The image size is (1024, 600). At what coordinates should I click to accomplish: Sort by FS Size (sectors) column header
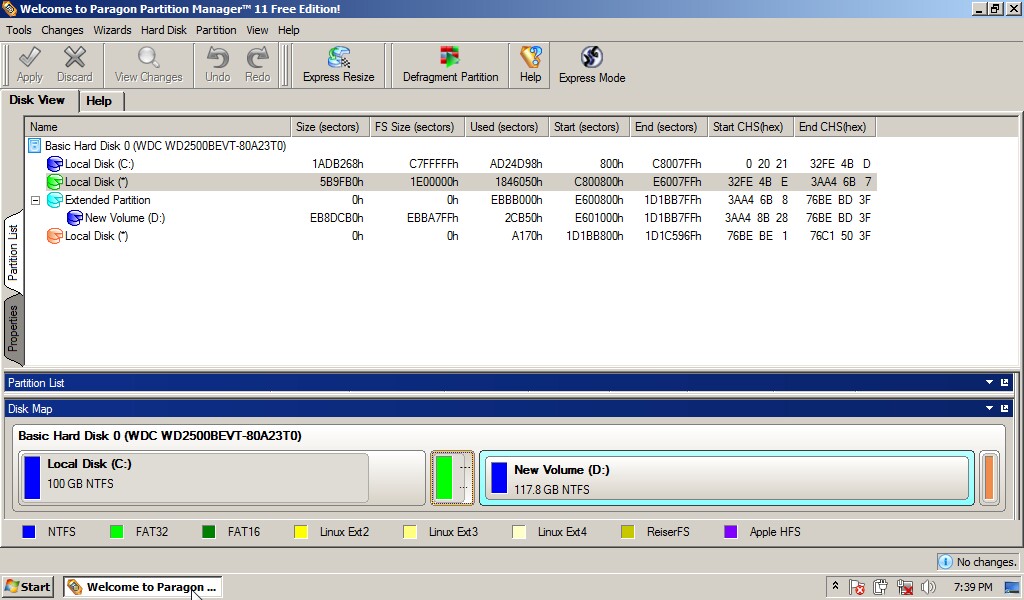point(417,127)
